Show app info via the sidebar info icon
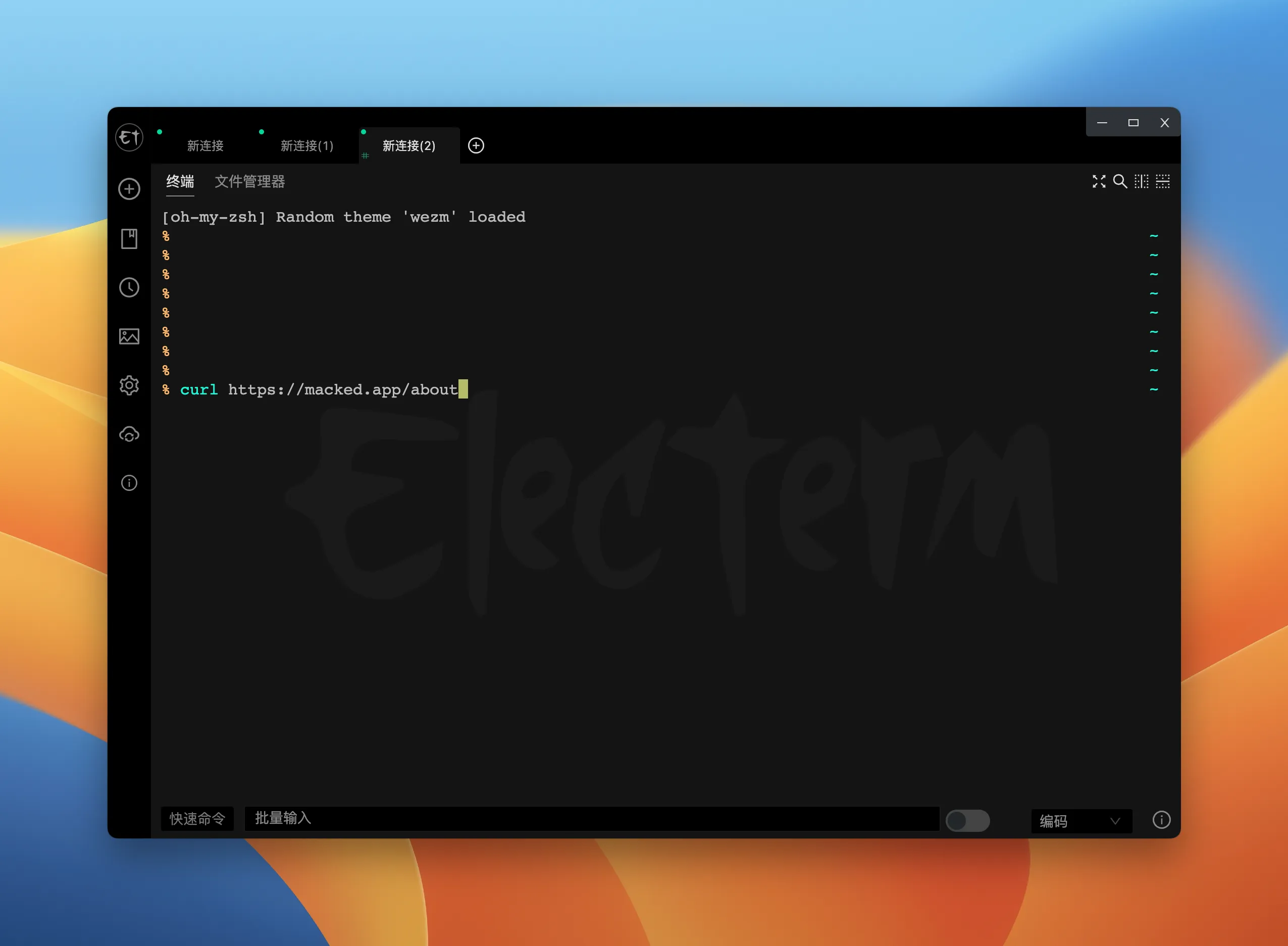 tap(129, 483)
